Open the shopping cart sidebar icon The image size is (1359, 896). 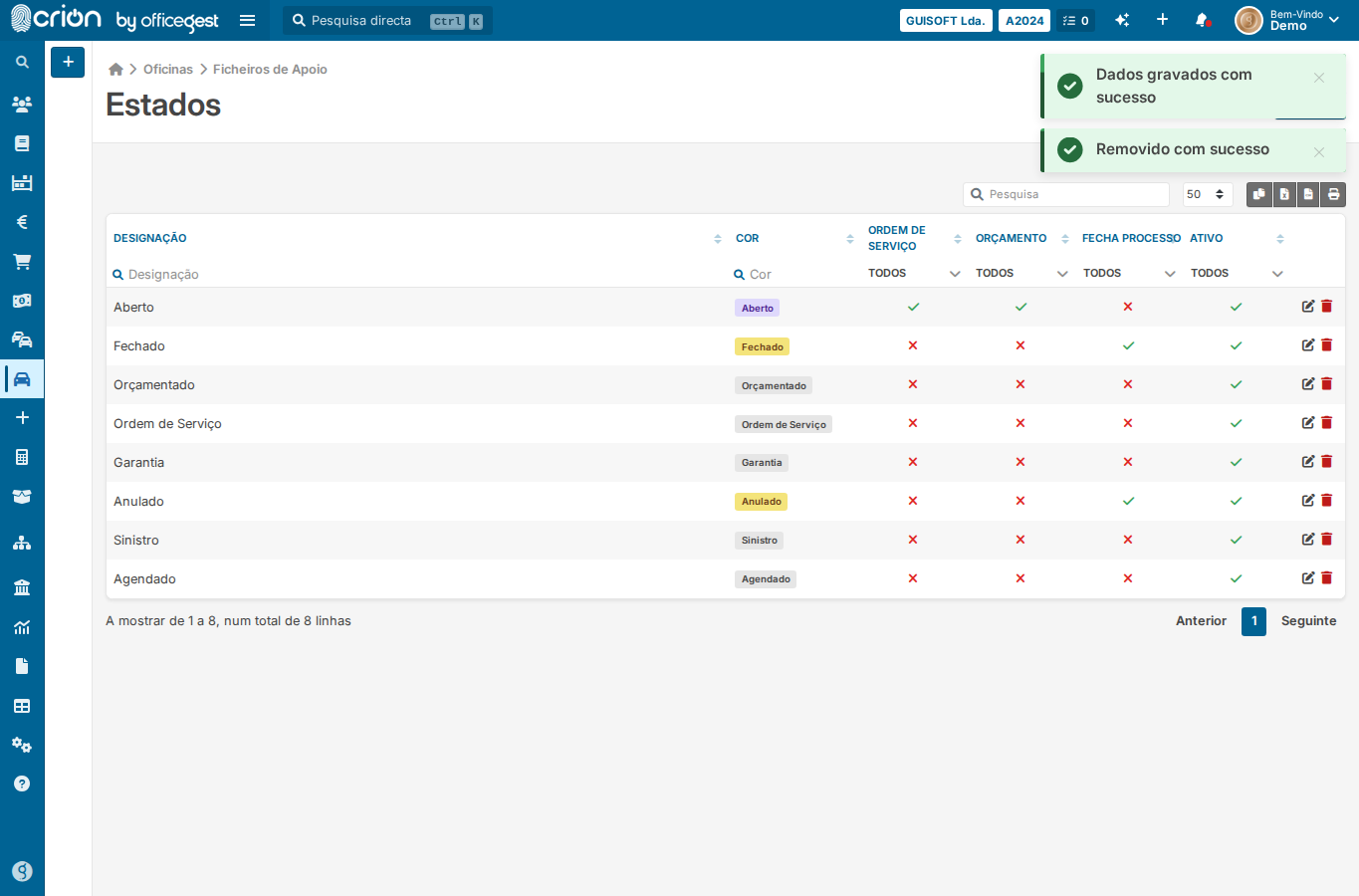(22, 262)
